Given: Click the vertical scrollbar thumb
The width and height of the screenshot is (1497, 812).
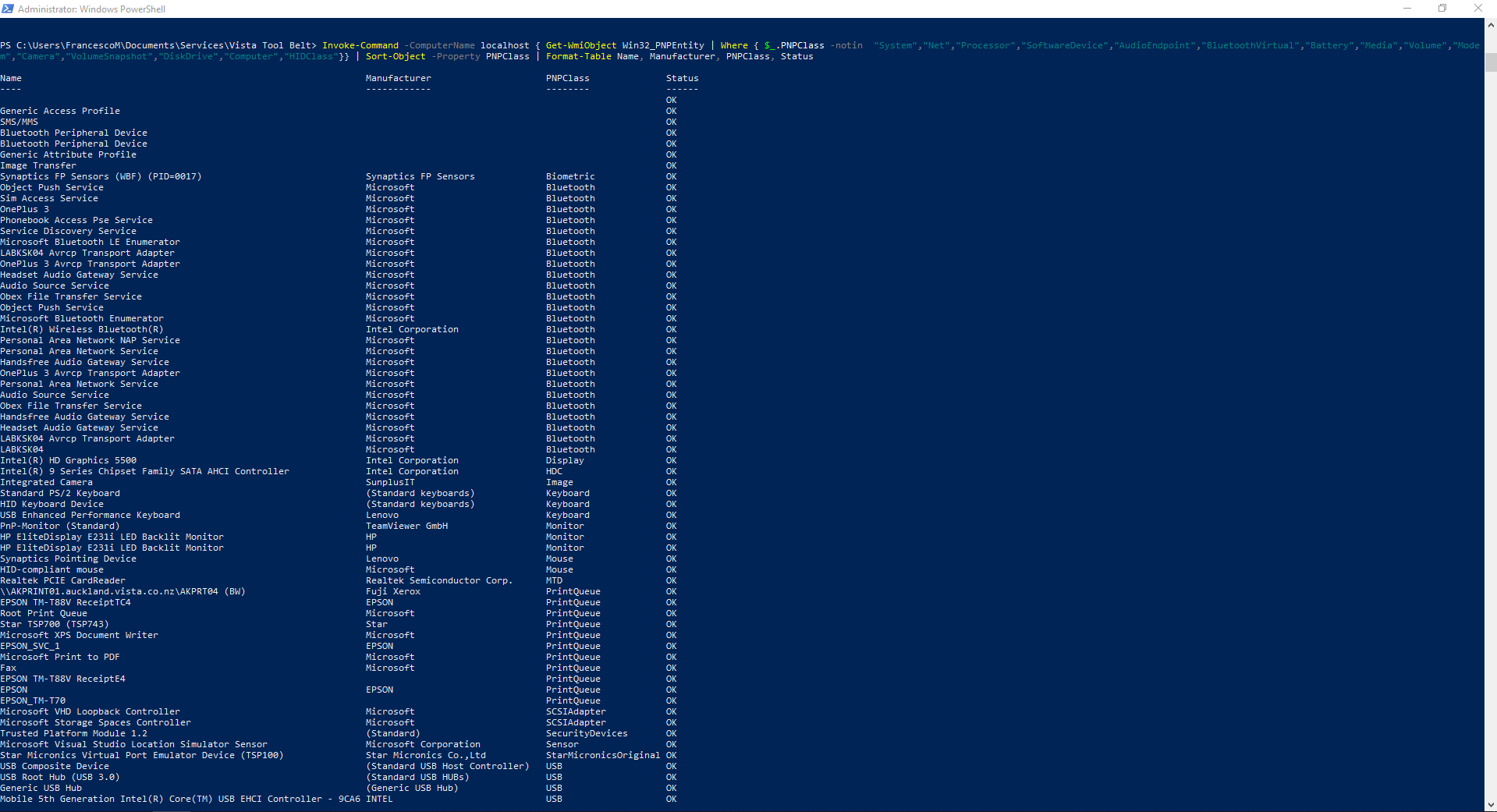Looking at the screenshot, I should (x=1491, y=61).
